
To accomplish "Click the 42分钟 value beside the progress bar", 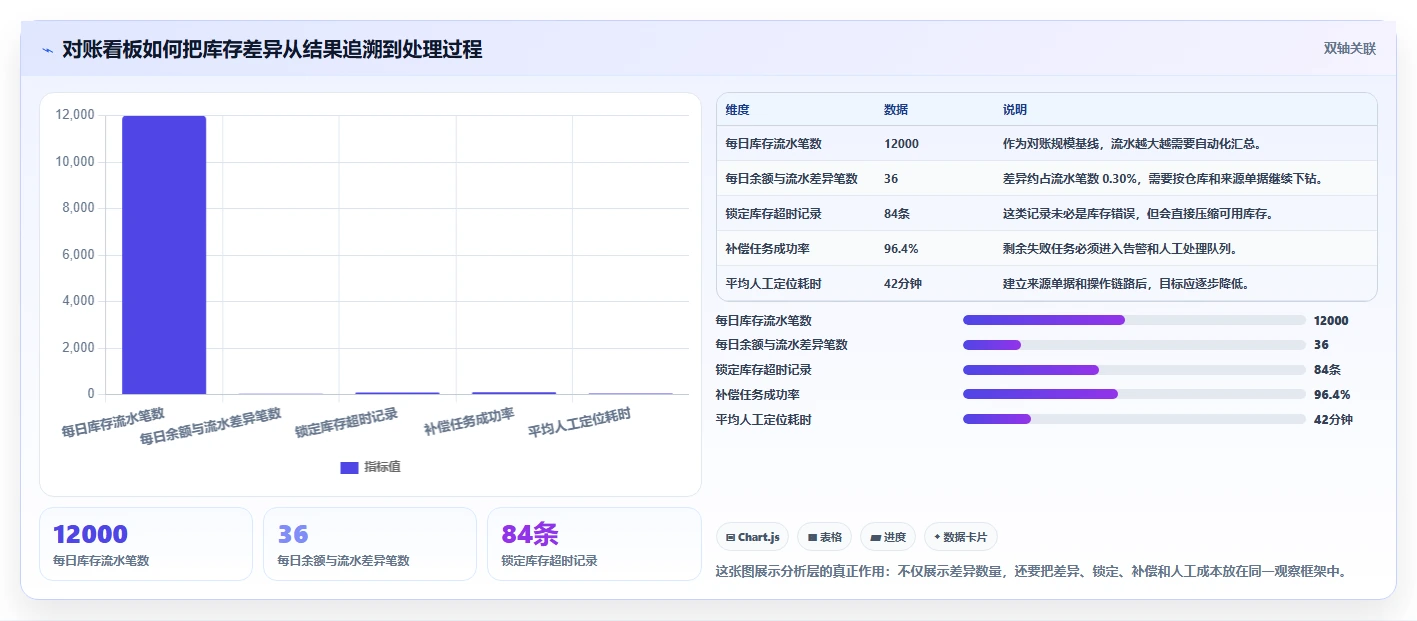I will pos(1333,420).
